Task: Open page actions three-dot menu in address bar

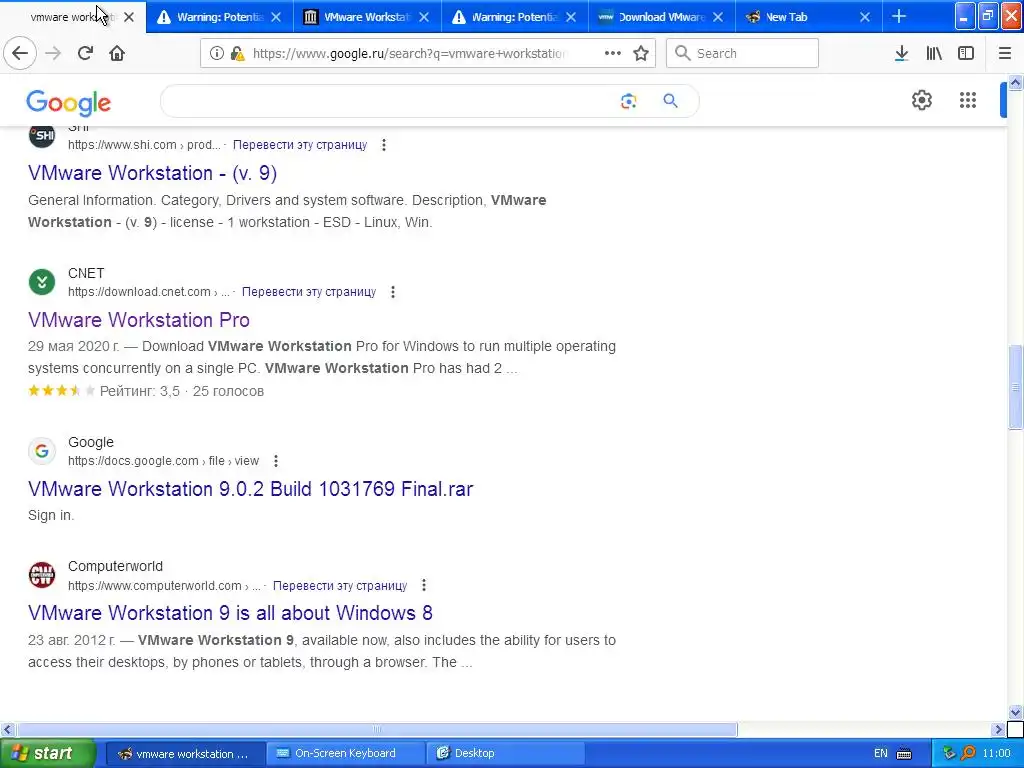Action: coord(613,53)
